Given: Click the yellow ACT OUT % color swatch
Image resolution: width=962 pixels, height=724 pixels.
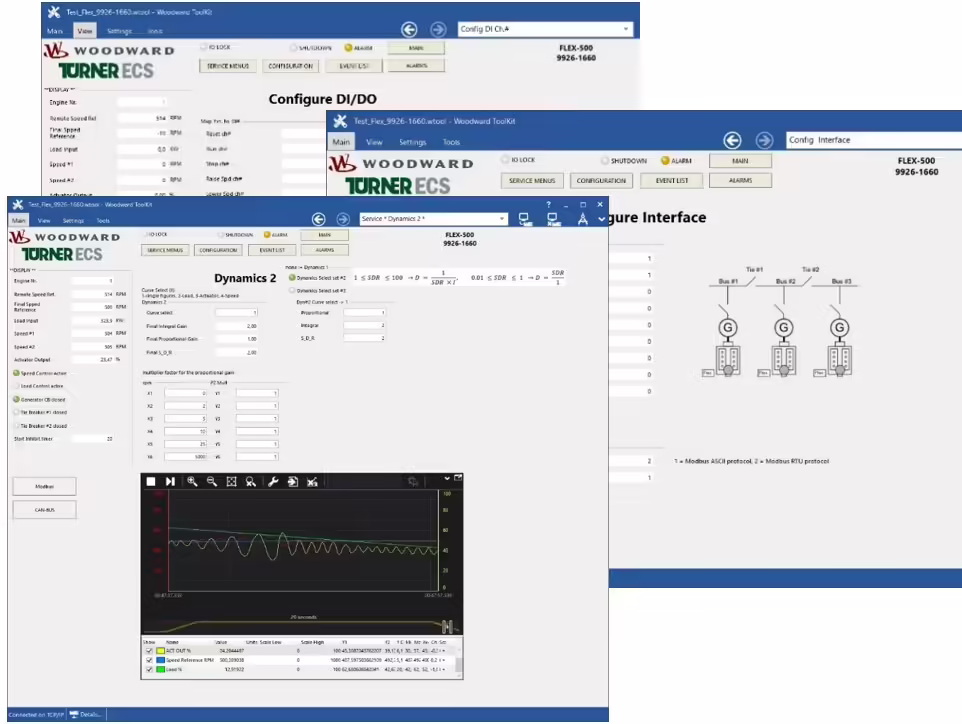Looking at the screenshot, I should coord(160,651).
